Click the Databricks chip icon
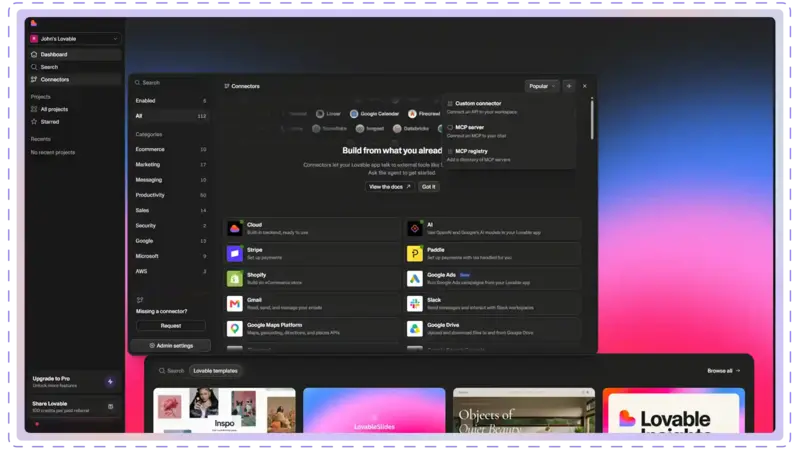 [x=397, y=129]
